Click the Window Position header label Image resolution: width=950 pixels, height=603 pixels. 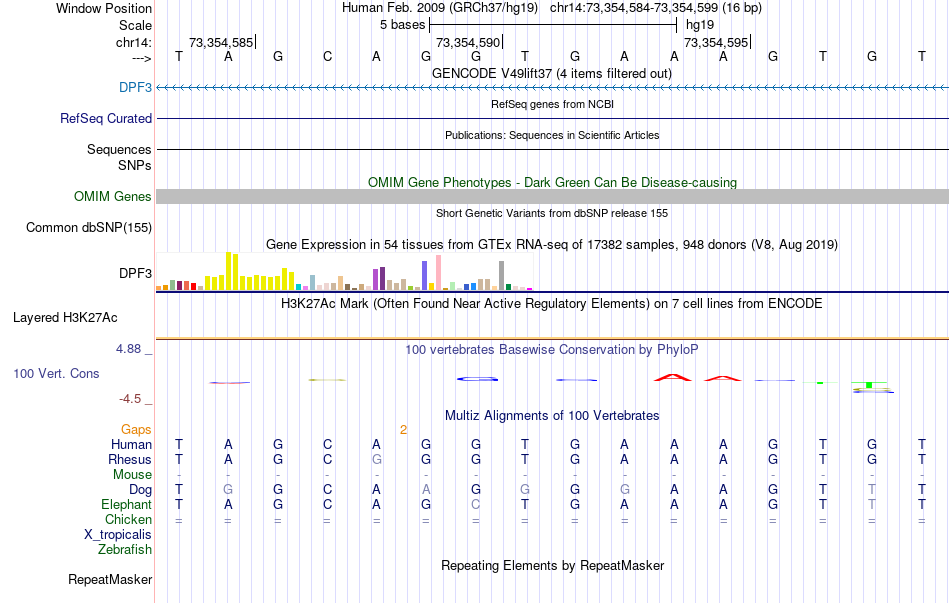[104, 8]
